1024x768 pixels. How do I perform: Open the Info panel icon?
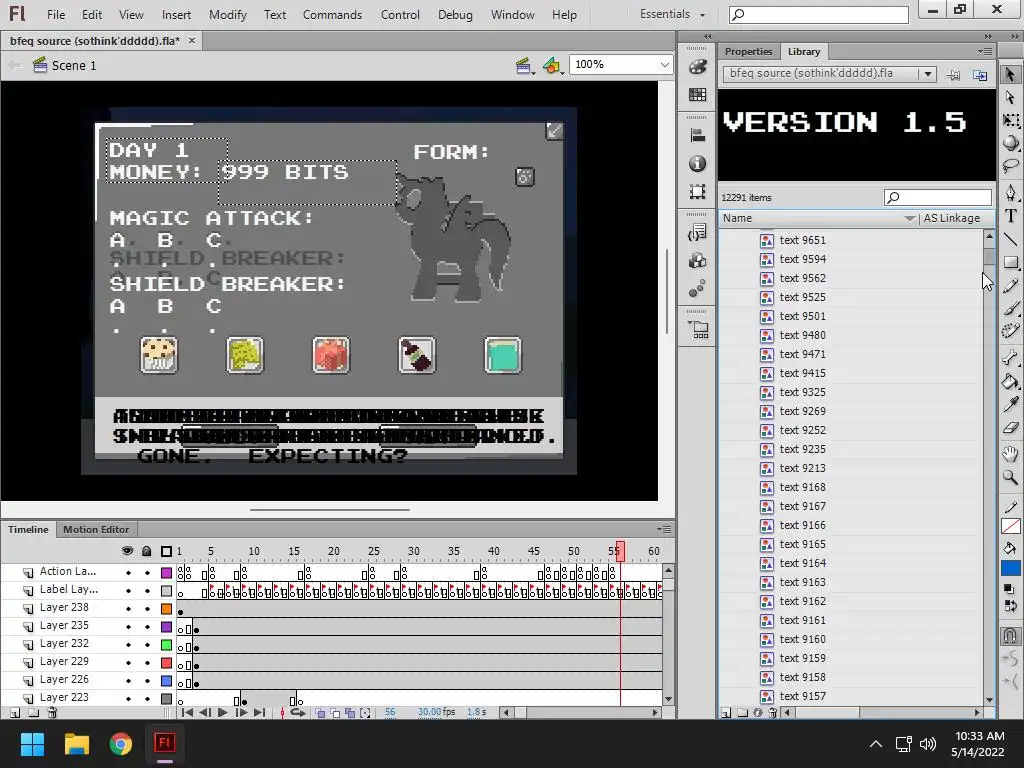(697, 163)
